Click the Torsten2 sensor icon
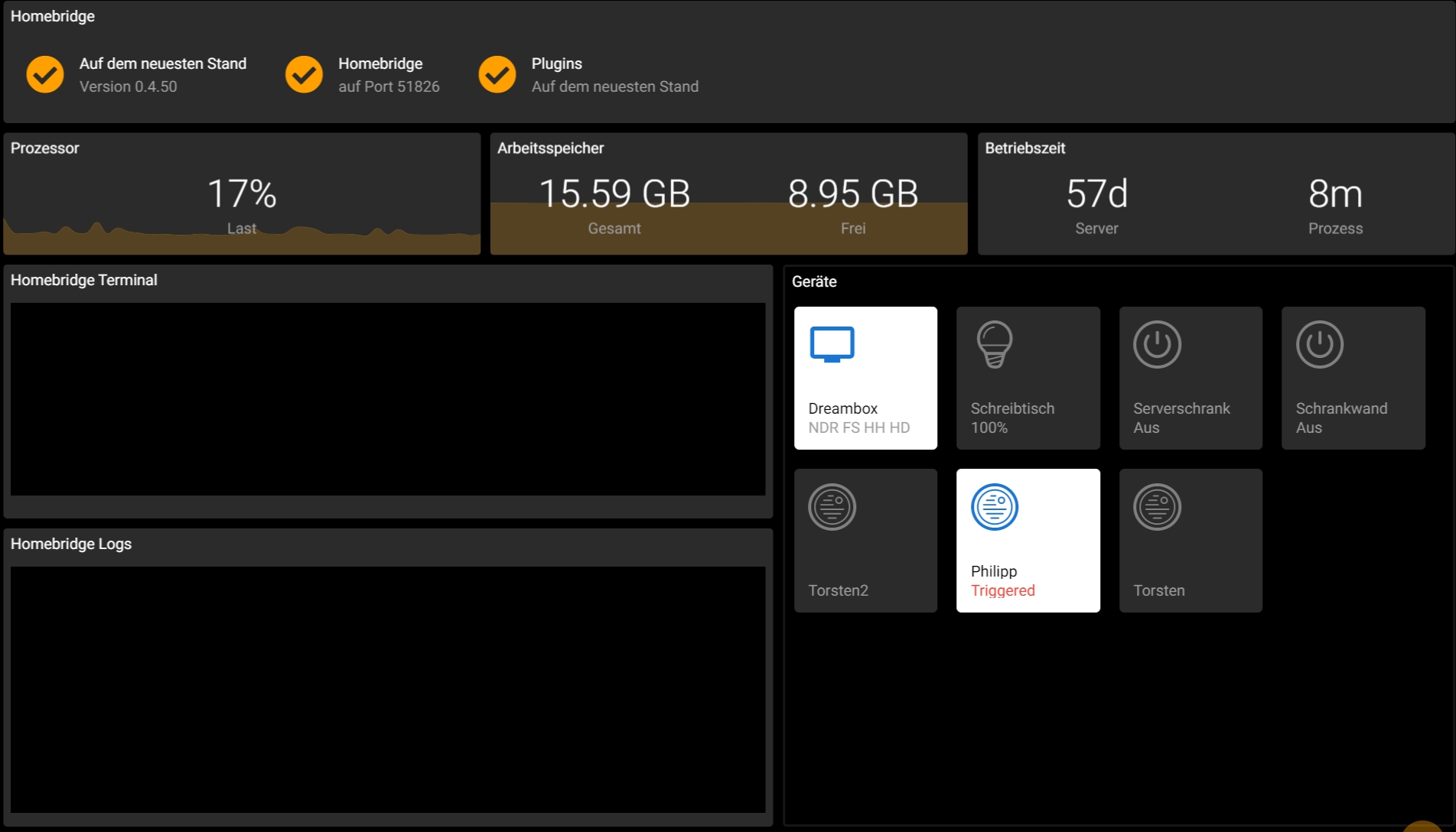Viewport: 1456px width, 832px height. point(832,507)
